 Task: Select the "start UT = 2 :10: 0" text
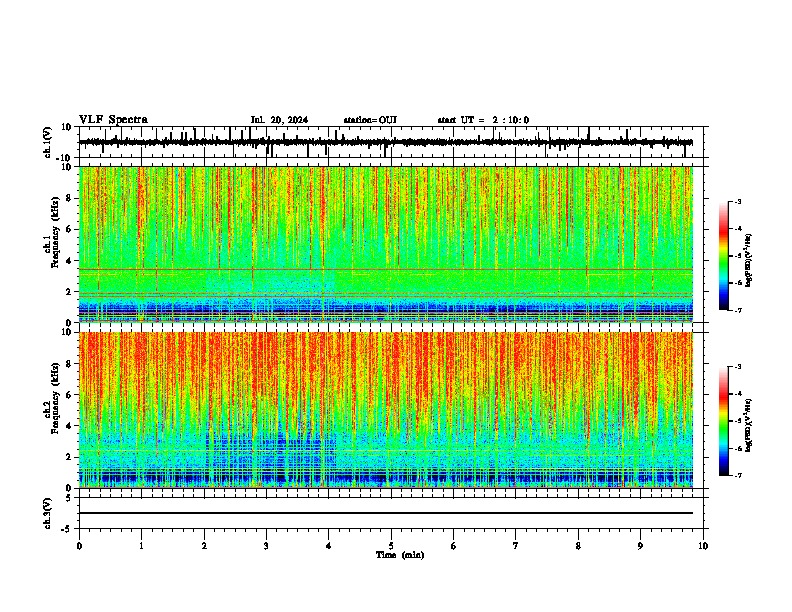point(483,120)
